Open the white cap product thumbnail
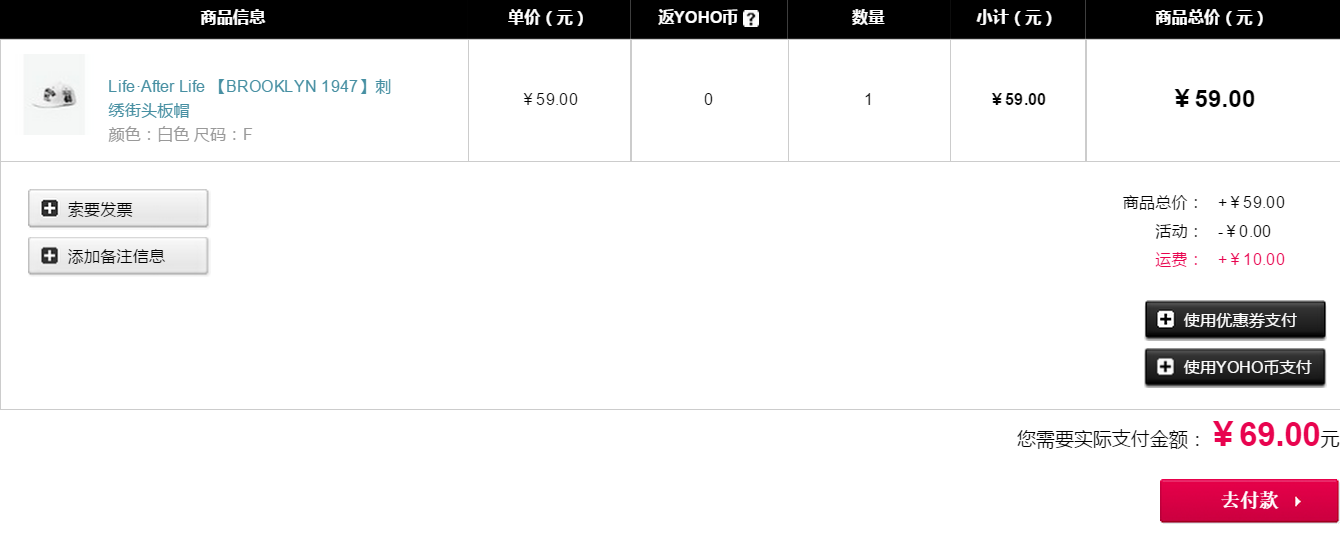 pyautogui.click(x=54, y=95)
